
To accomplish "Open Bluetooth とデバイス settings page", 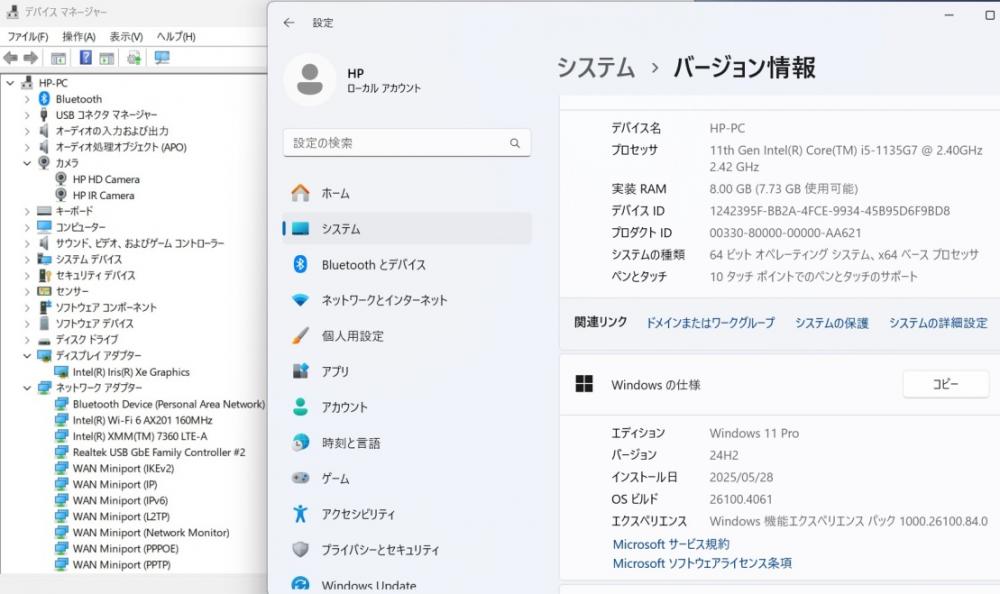I will pyautogui.click(x=372, y=265).
